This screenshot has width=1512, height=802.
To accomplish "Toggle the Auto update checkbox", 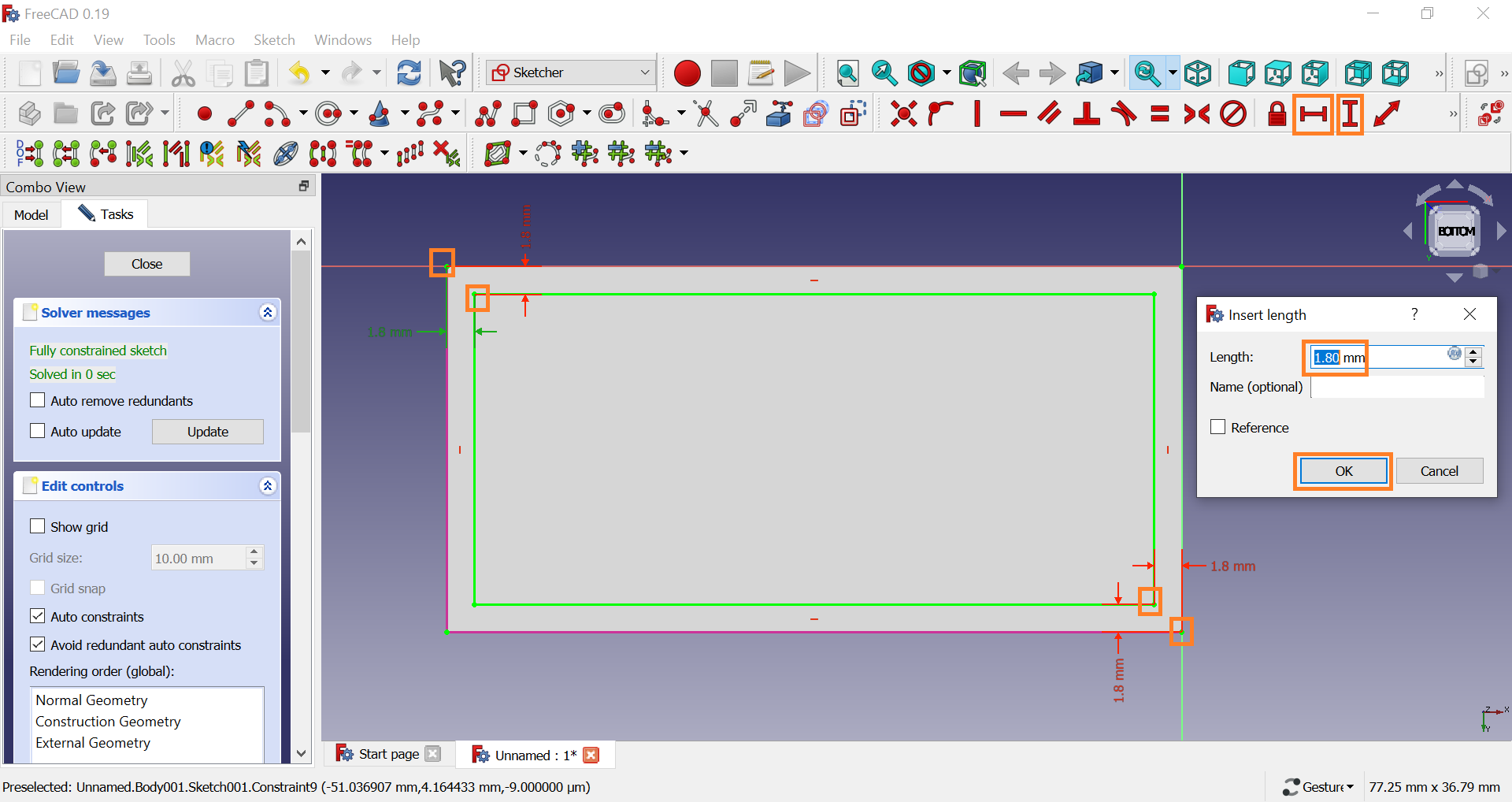I will (x=37, y=431).
